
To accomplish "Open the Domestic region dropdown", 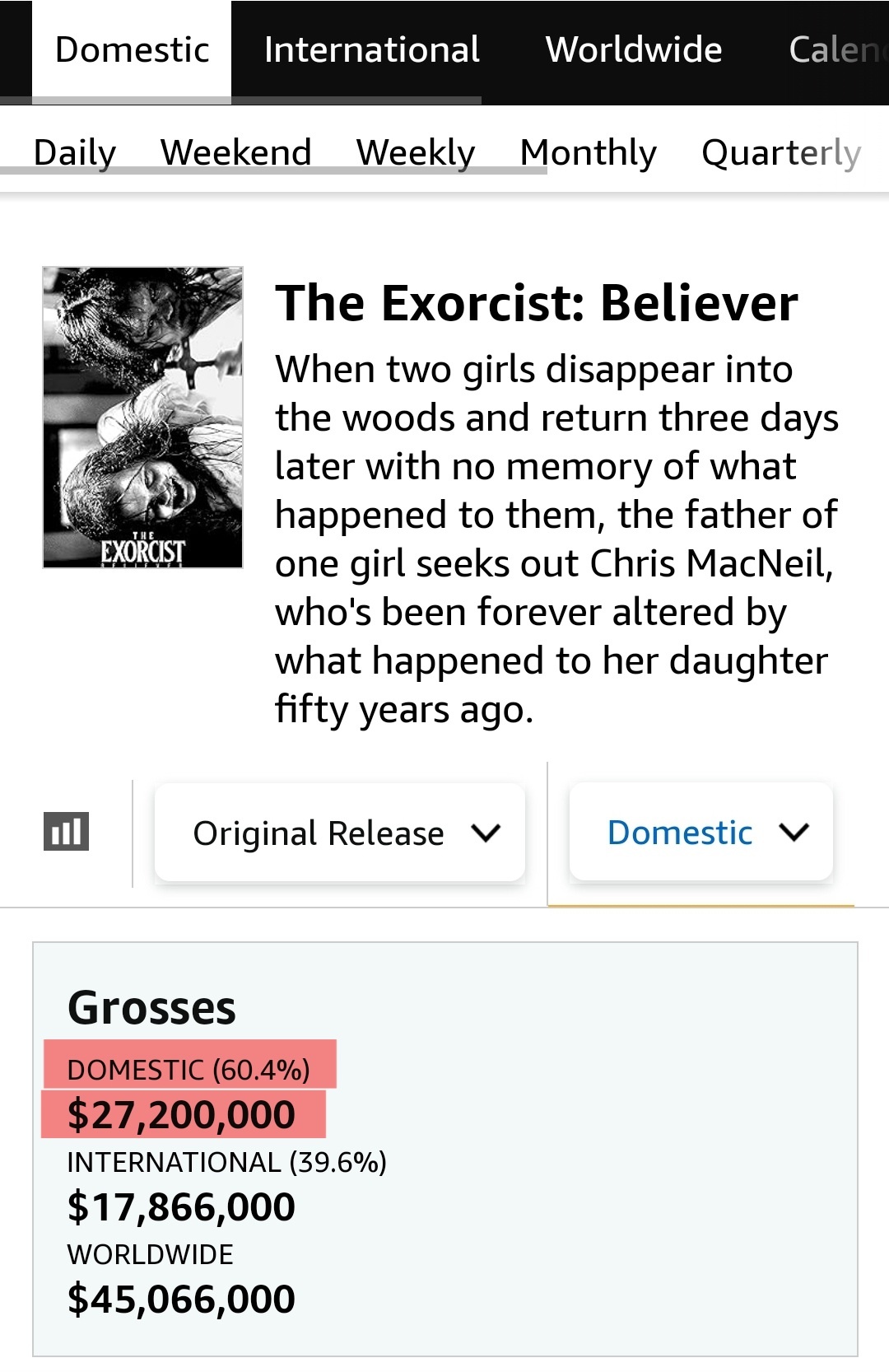I will pos(701,832).
